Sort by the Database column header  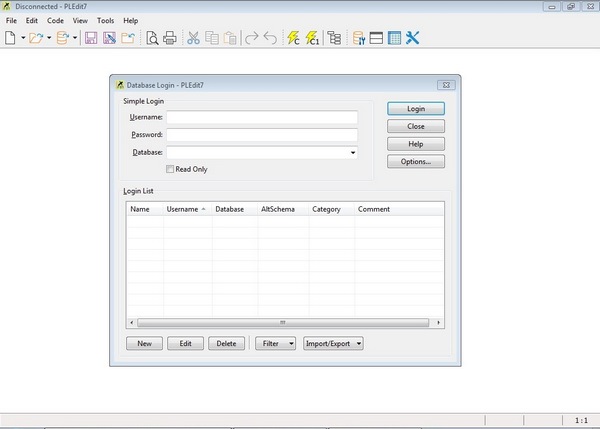pyautogui.click(x=235, y=209)
